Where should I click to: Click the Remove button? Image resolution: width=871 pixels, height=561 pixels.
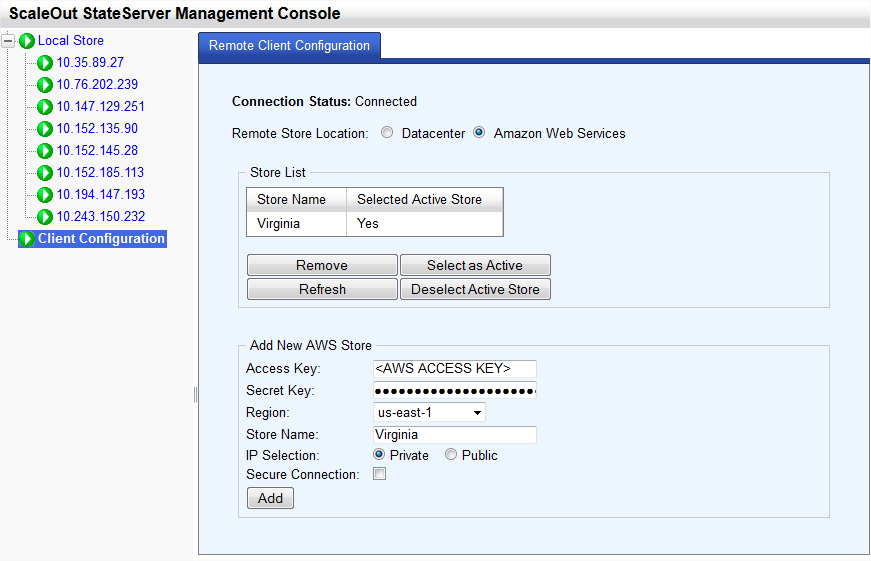[x=322, y=265]
